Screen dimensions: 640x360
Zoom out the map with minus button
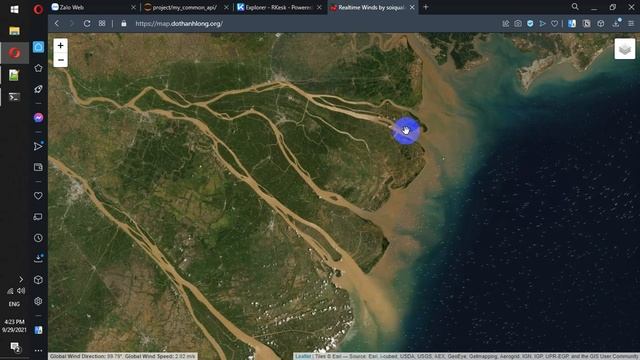[60, 60]
